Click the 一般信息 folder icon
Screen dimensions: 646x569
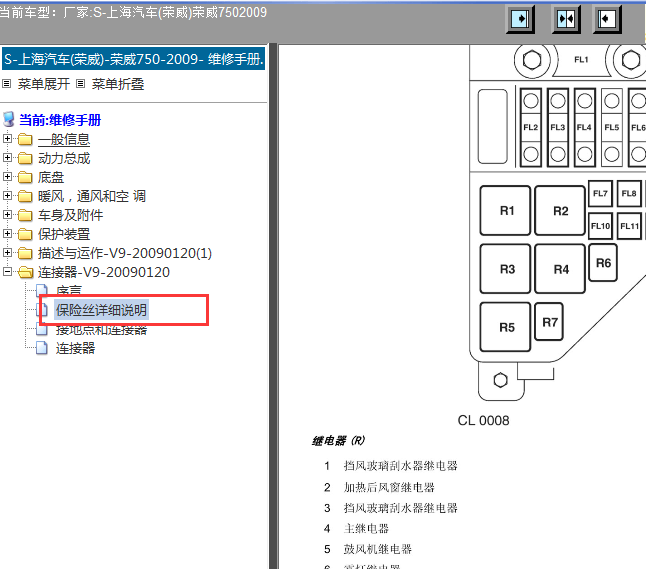point(25,139)
